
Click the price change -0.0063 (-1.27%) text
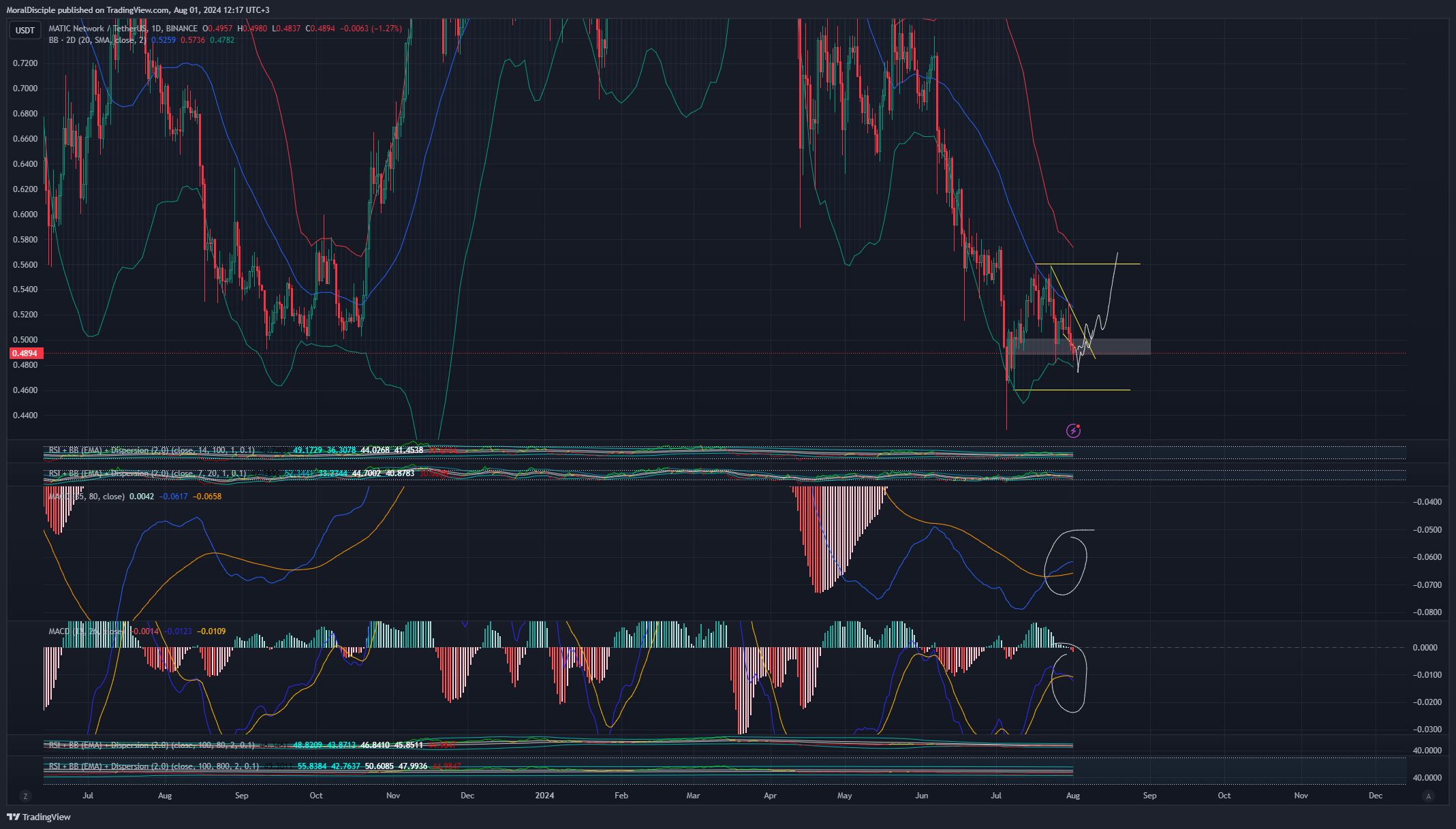[371, 29]
